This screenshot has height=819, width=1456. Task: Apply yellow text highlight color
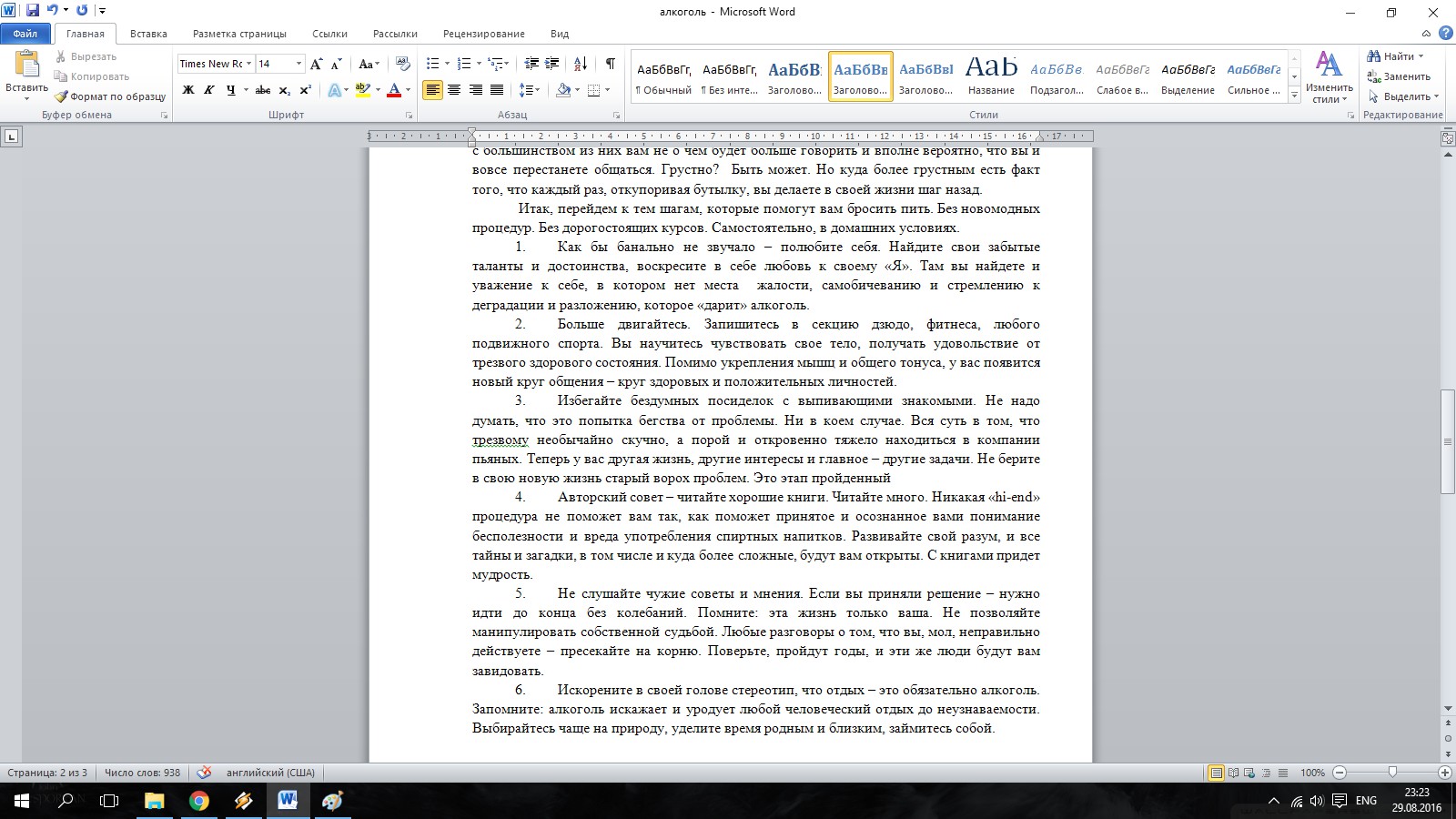pos(363,90)
